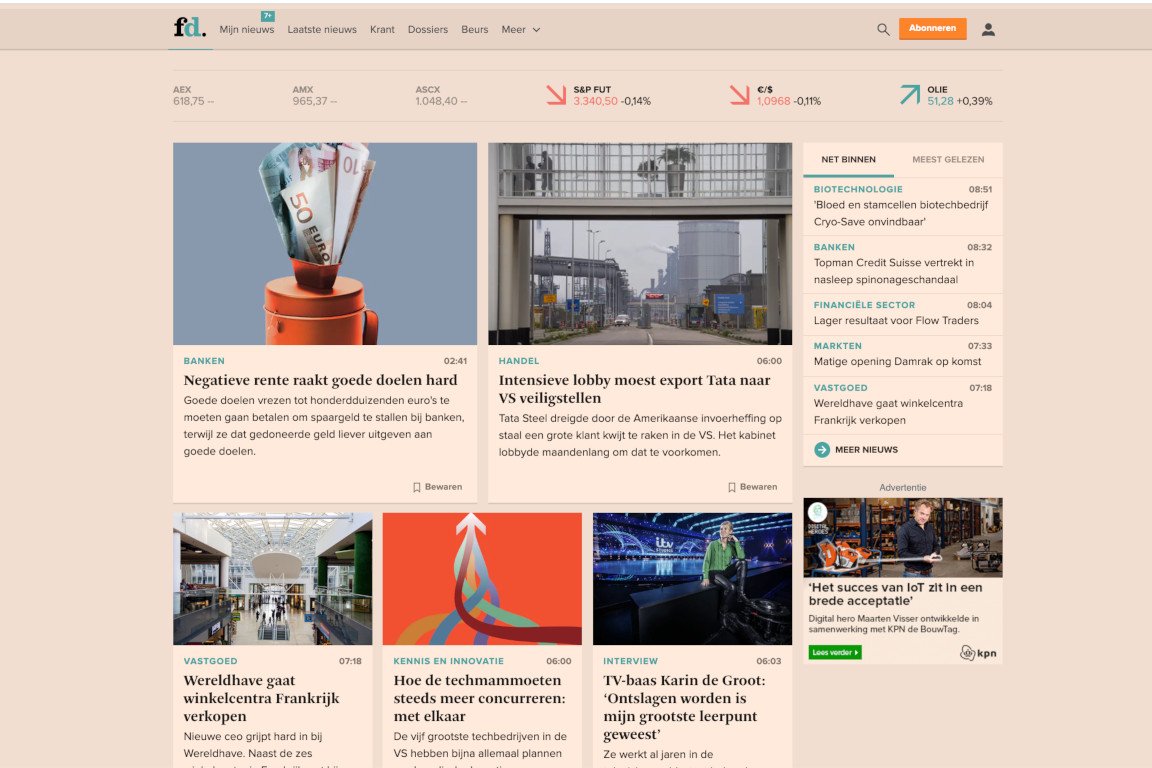
Task: Open Mijn nieuws with 7+ badge
Action: tap(247, 30)
